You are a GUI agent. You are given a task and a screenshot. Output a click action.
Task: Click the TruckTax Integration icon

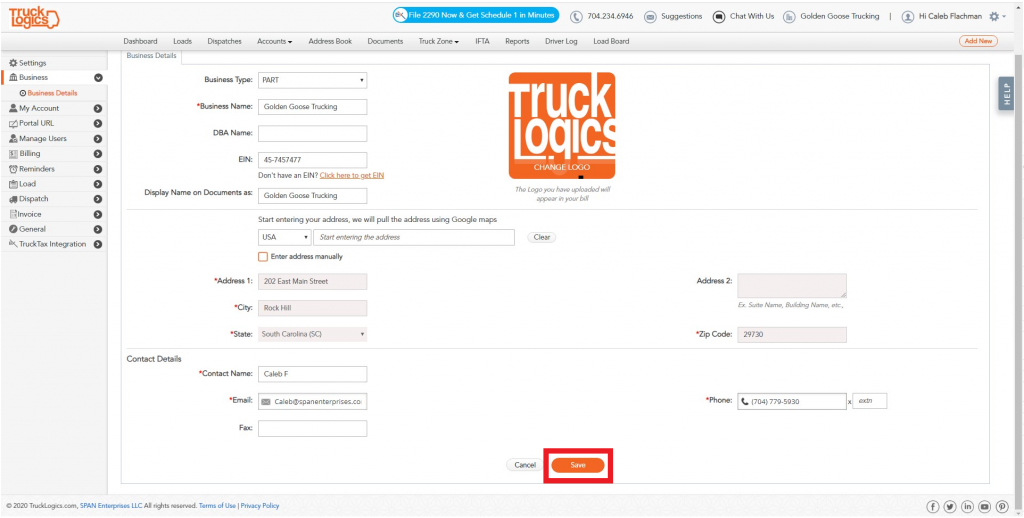coord(13,244)
